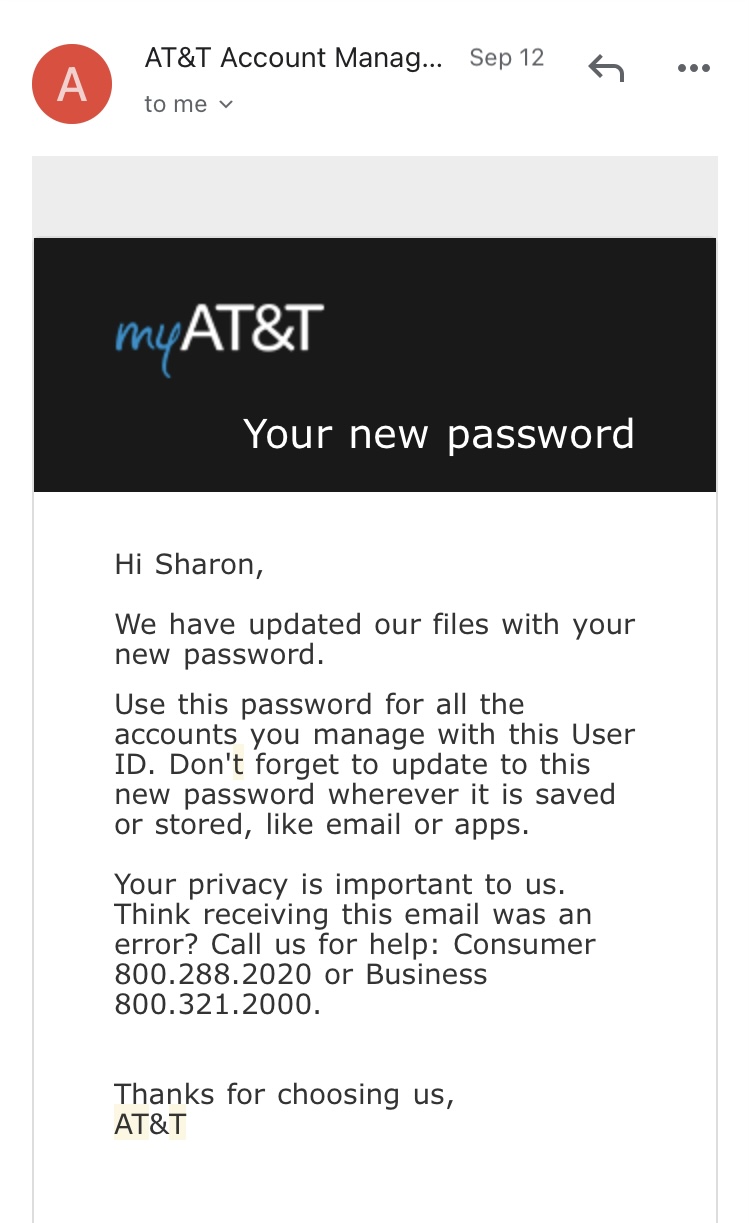Click the 'Hi Sharon,' greeting line
This screenshot has height=1223, width=750.
(x=189, y=564)
